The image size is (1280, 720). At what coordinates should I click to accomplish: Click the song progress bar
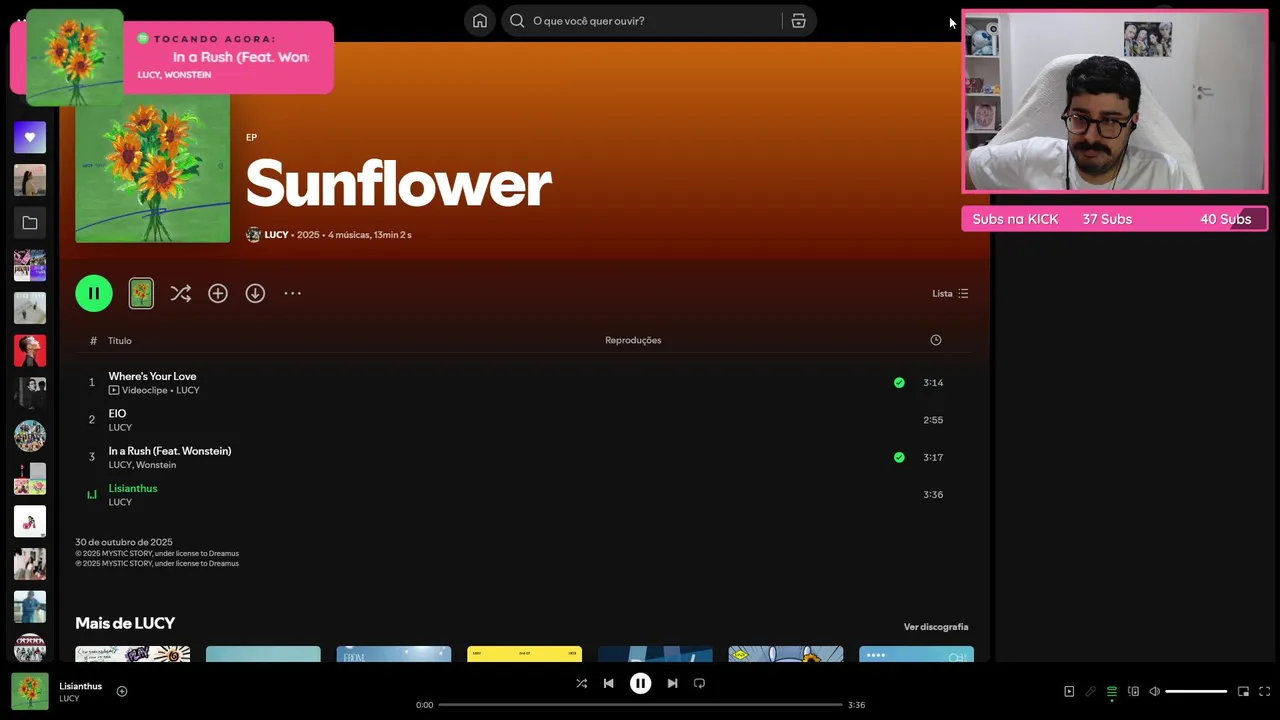pos(640,705)
